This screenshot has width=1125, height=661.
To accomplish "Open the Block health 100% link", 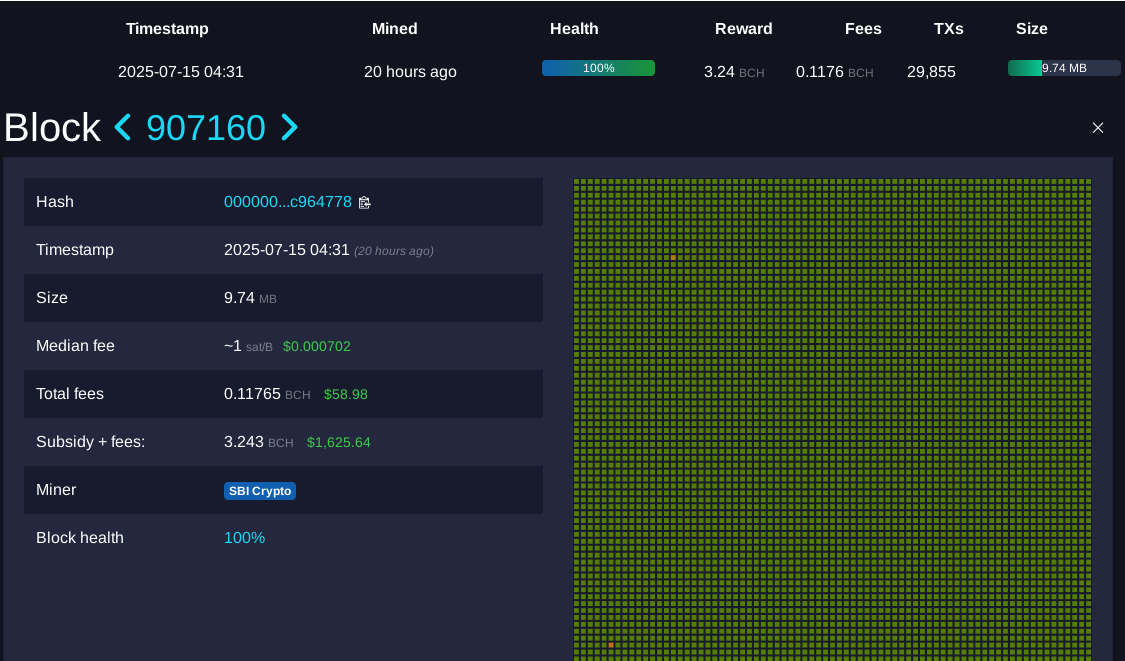I will (244, 538).
